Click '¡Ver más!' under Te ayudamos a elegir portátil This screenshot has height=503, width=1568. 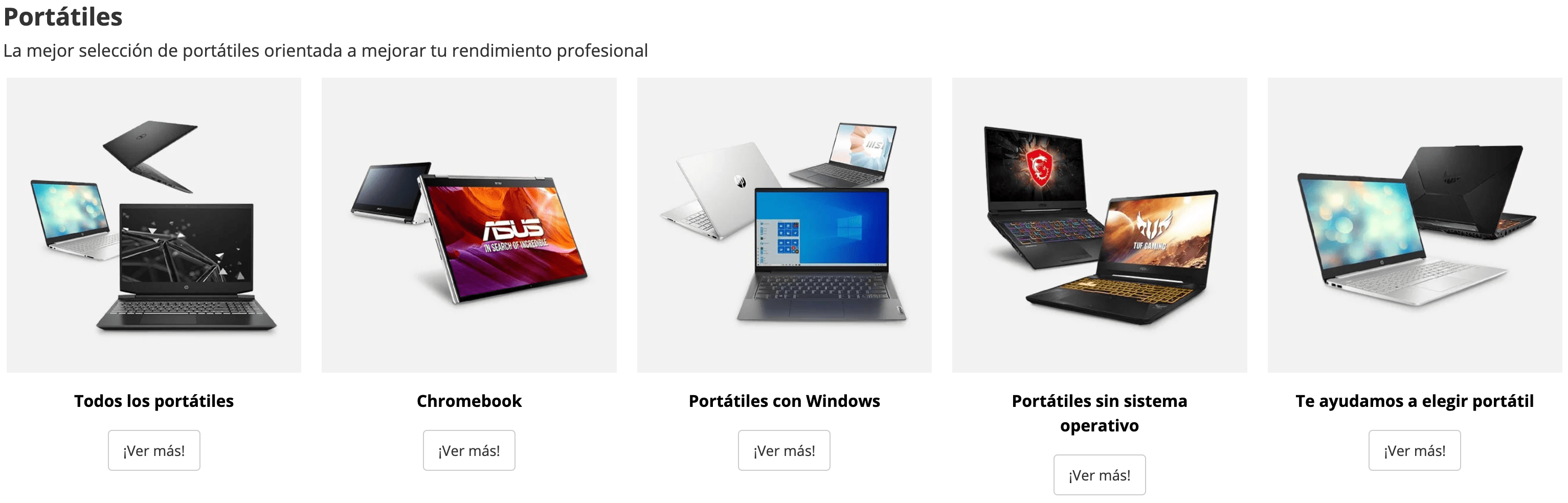(1415, 451)
